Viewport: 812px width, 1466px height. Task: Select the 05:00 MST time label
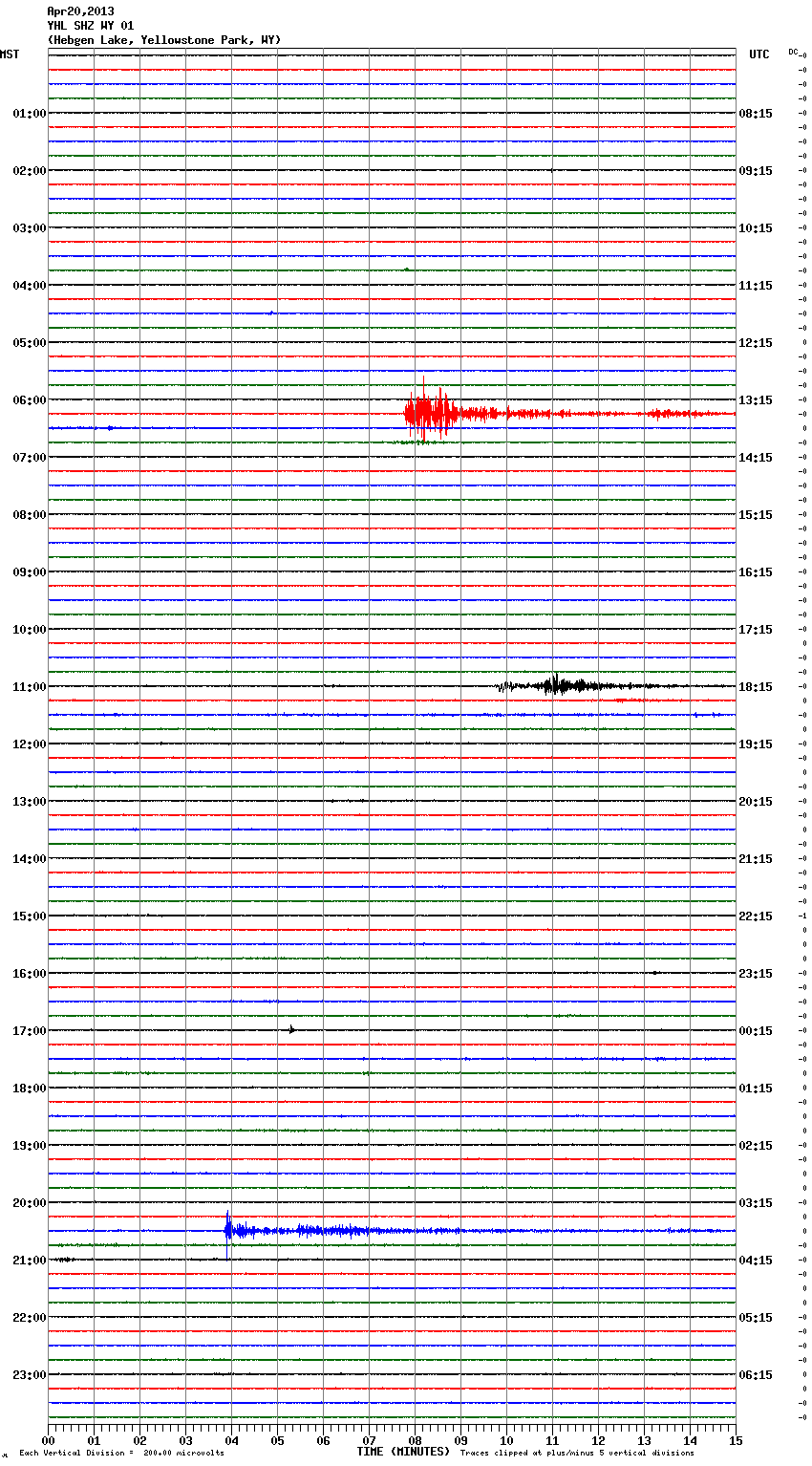point(30,343)
